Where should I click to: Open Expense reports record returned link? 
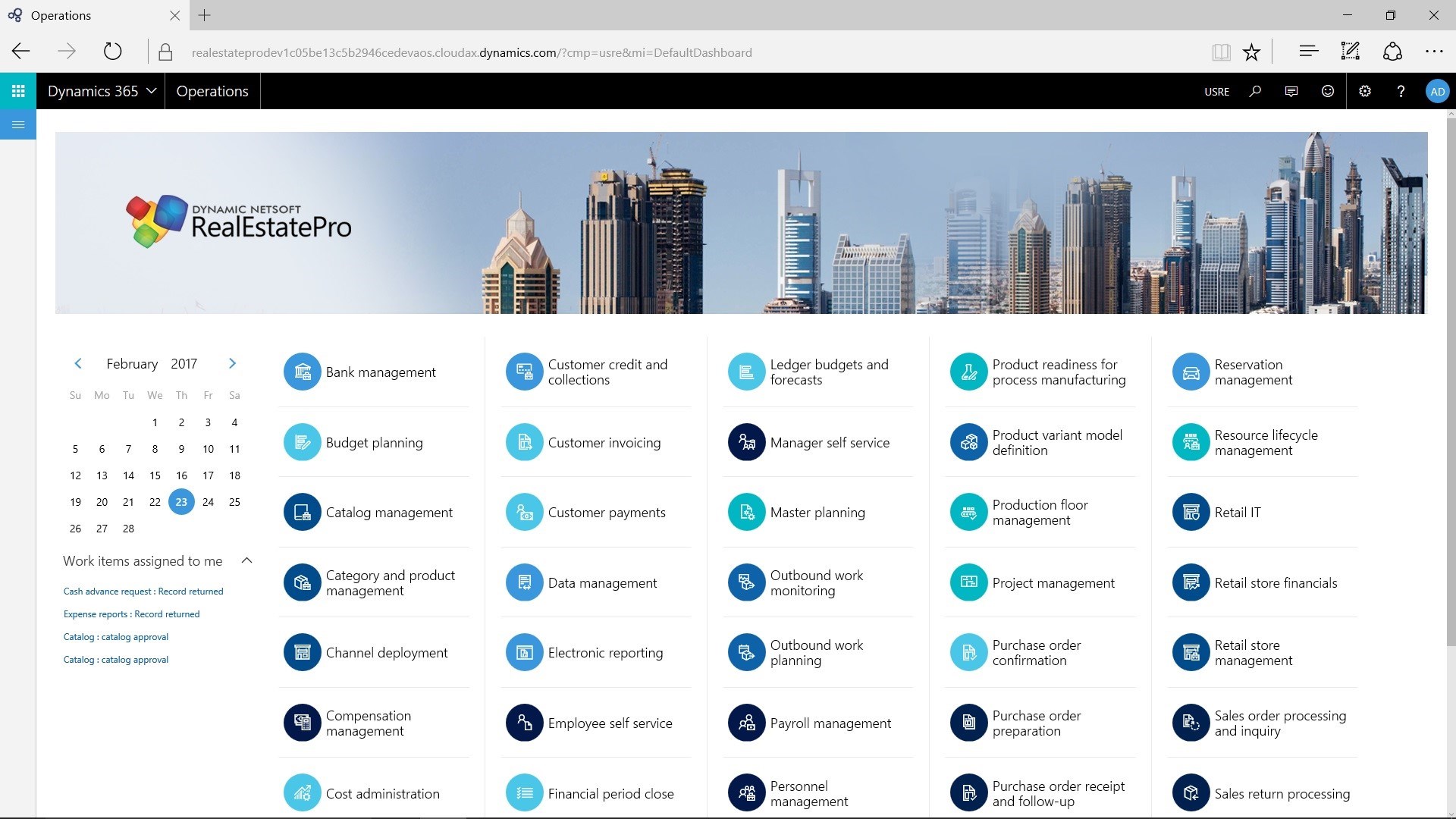[131, 614]
